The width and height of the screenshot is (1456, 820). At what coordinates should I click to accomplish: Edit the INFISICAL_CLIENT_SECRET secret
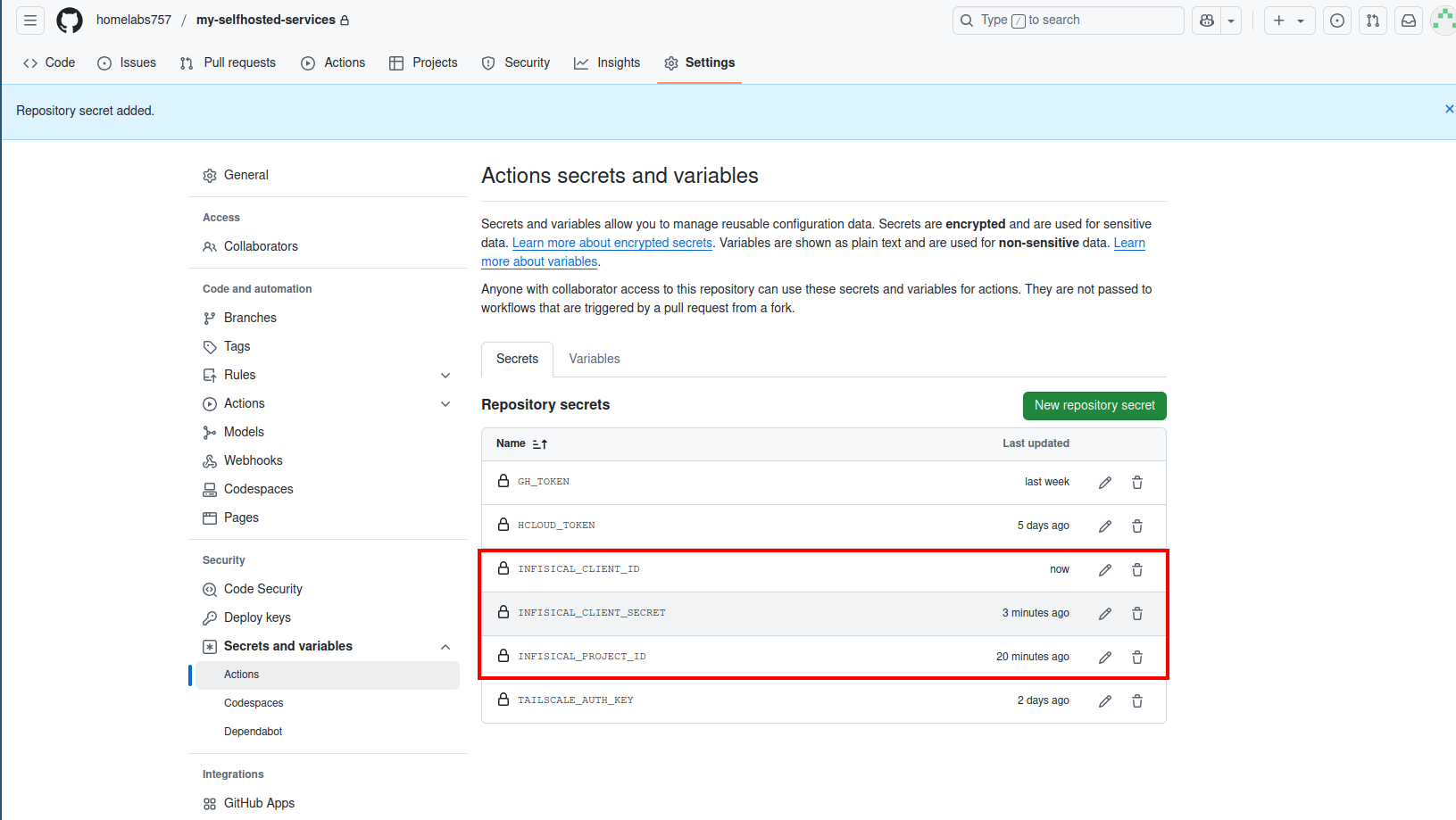(x=1105, y=614)
